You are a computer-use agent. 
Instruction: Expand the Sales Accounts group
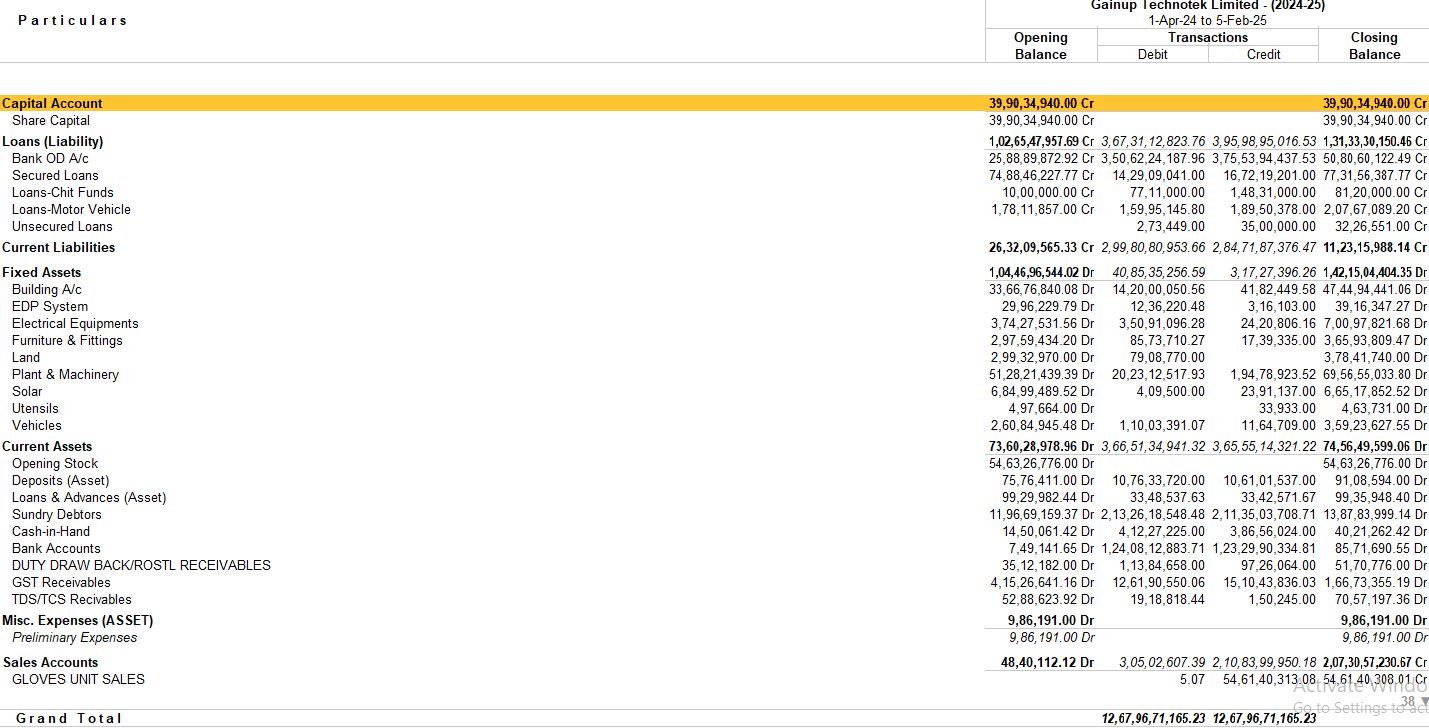(51, 662)
